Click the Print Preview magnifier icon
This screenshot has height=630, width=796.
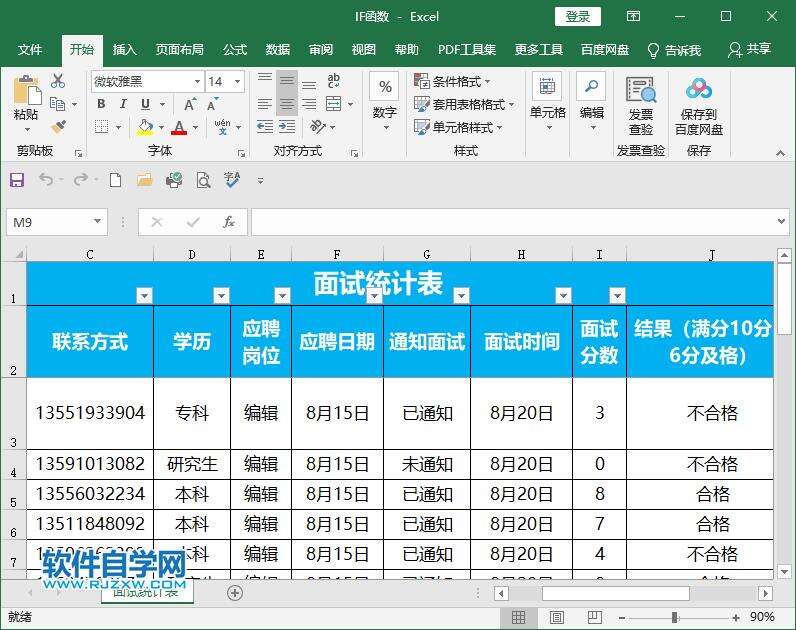[x=204, y=180]
